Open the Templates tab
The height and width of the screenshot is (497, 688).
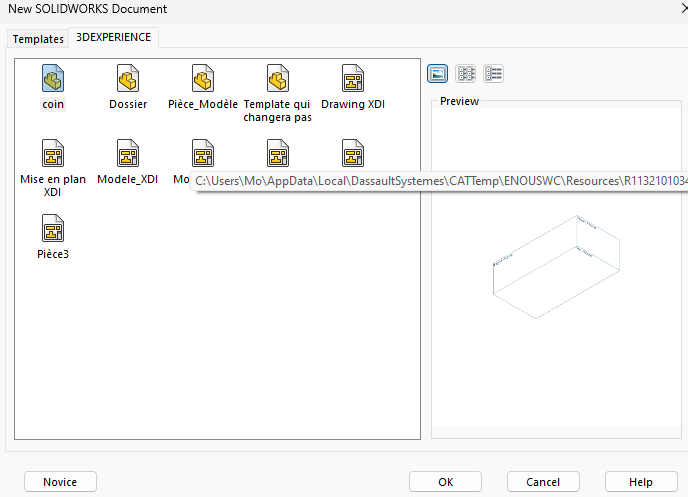38,39
